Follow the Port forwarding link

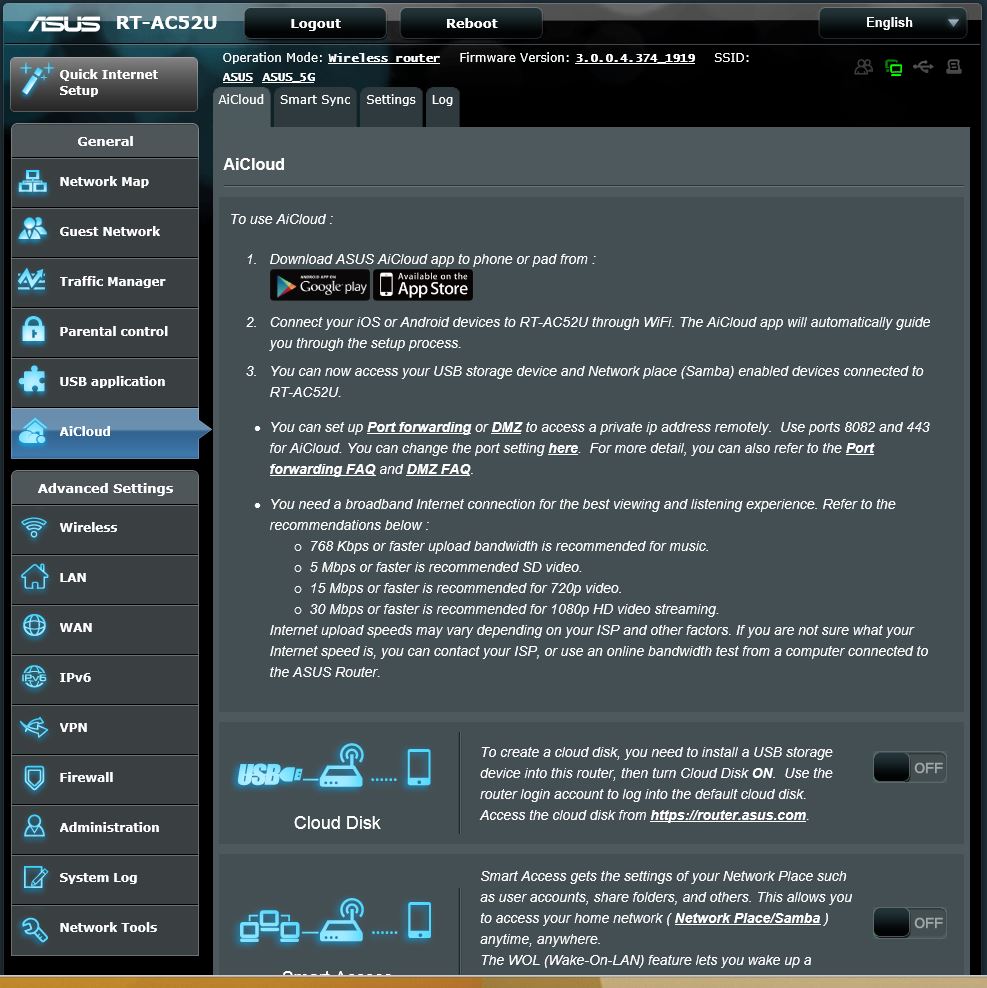pos(419,427)
